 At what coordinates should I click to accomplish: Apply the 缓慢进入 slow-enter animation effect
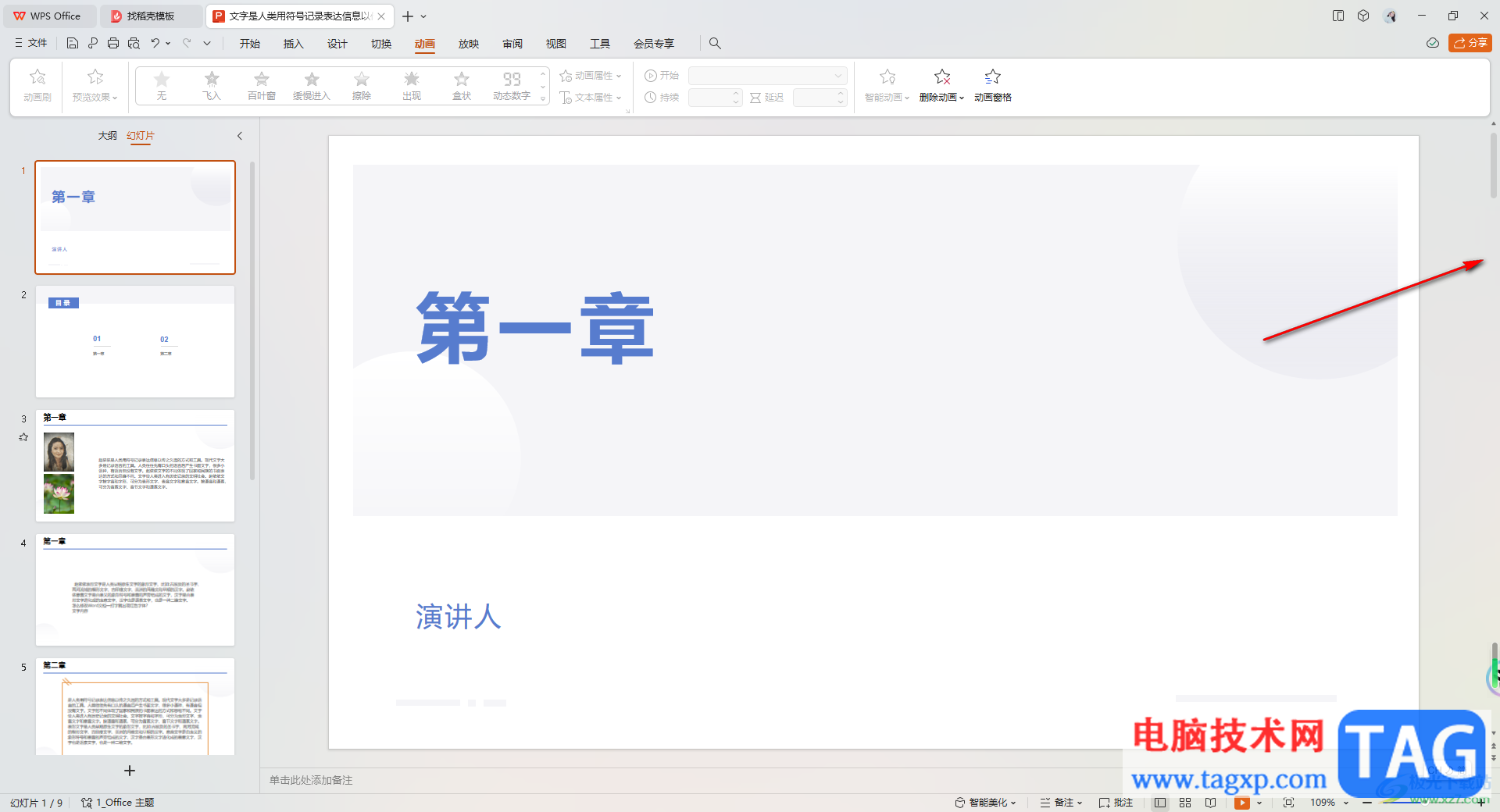312,85
